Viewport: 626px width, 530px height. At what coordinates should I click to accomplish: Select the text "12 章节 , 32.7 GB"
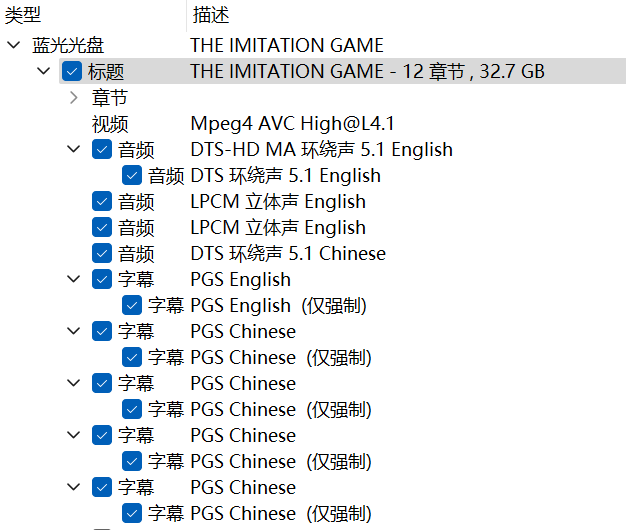tap(473, 71)
